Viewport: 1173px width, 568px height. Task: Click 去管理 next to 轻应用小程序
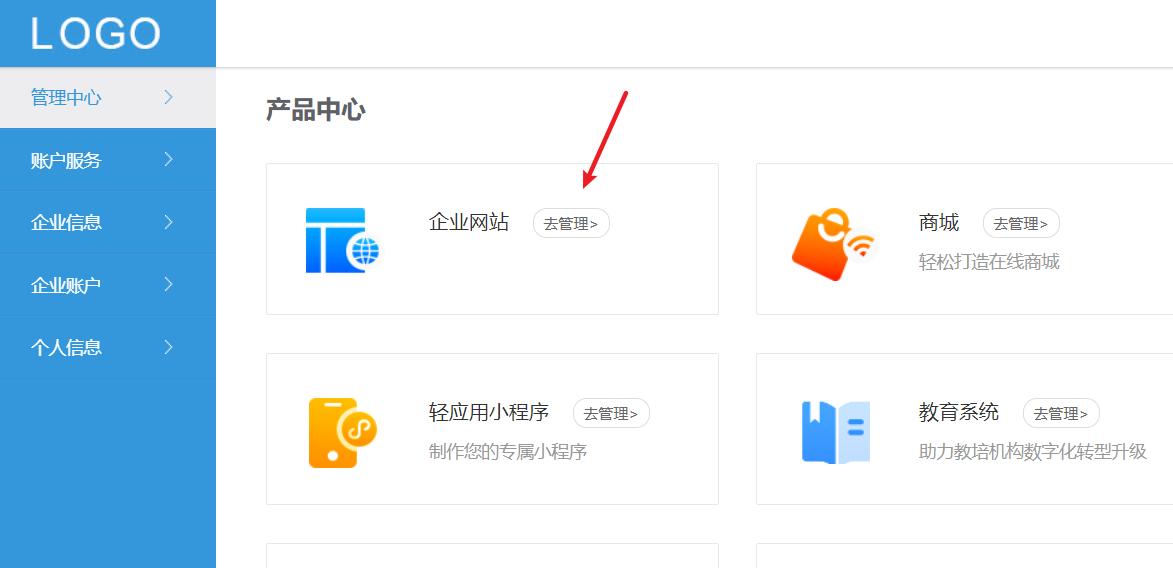click(611, 413)
